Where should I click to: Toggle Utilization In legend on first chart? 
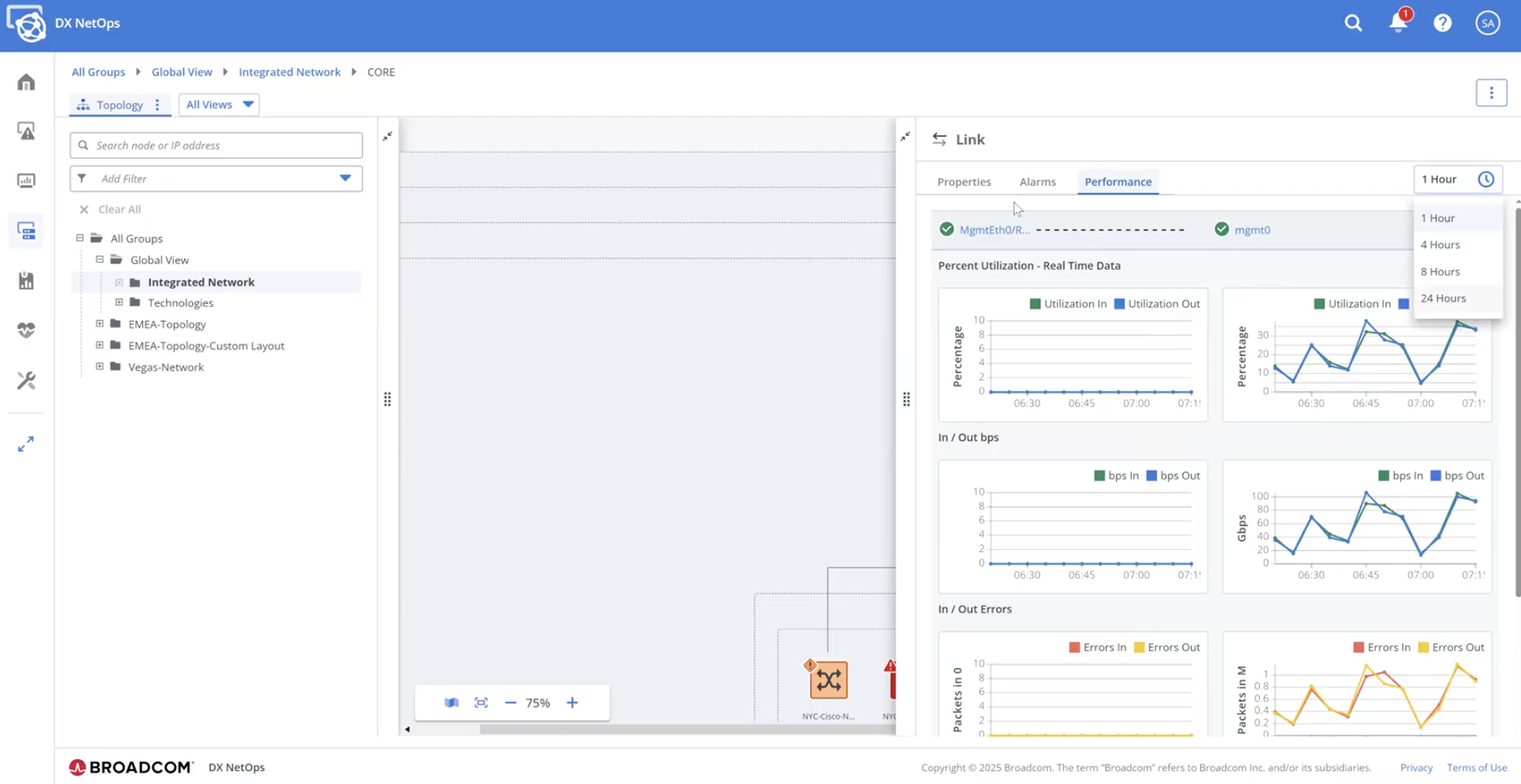click(1067, 304)
